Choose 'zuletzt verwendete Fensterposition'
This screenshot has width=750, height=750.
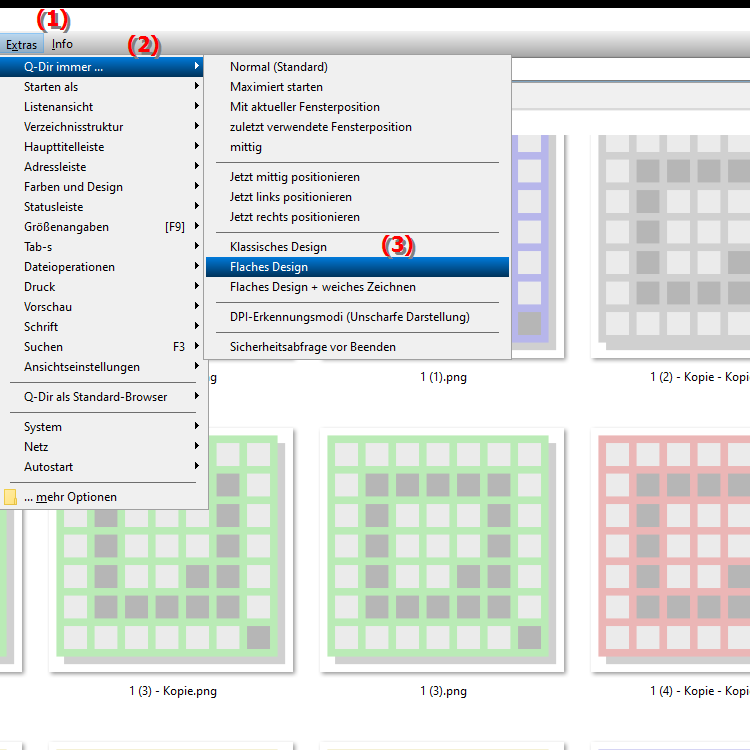pos(357,127)
